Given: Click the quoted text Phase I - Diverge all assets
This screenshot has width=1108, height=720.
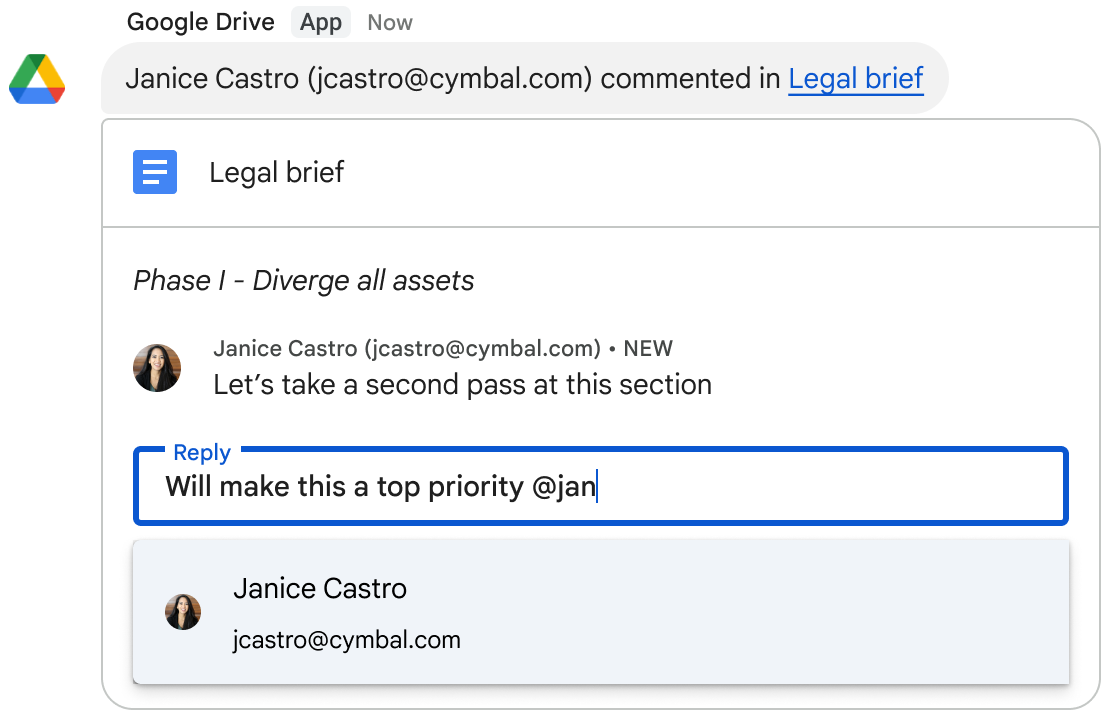Looking at the screenshot, I should pyautogui.click(x=304, y=281).
